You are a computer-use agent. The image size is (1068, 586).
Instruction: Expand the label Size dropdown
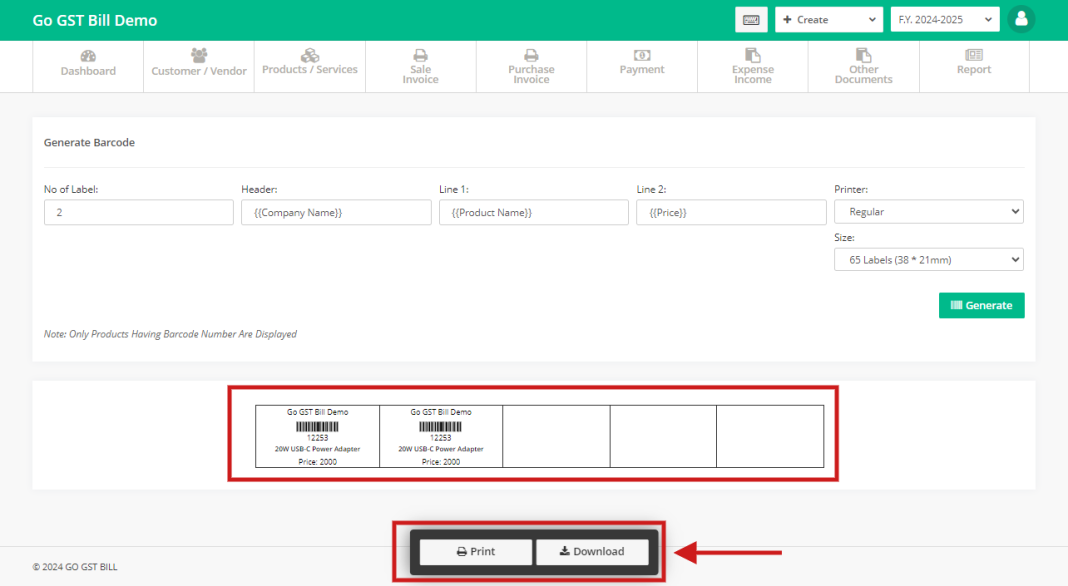pos(928,259)
